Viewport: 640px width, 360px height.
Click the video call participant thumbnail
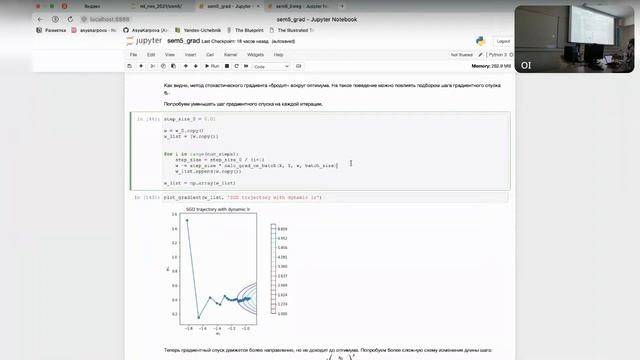click(x=574, y=39)
